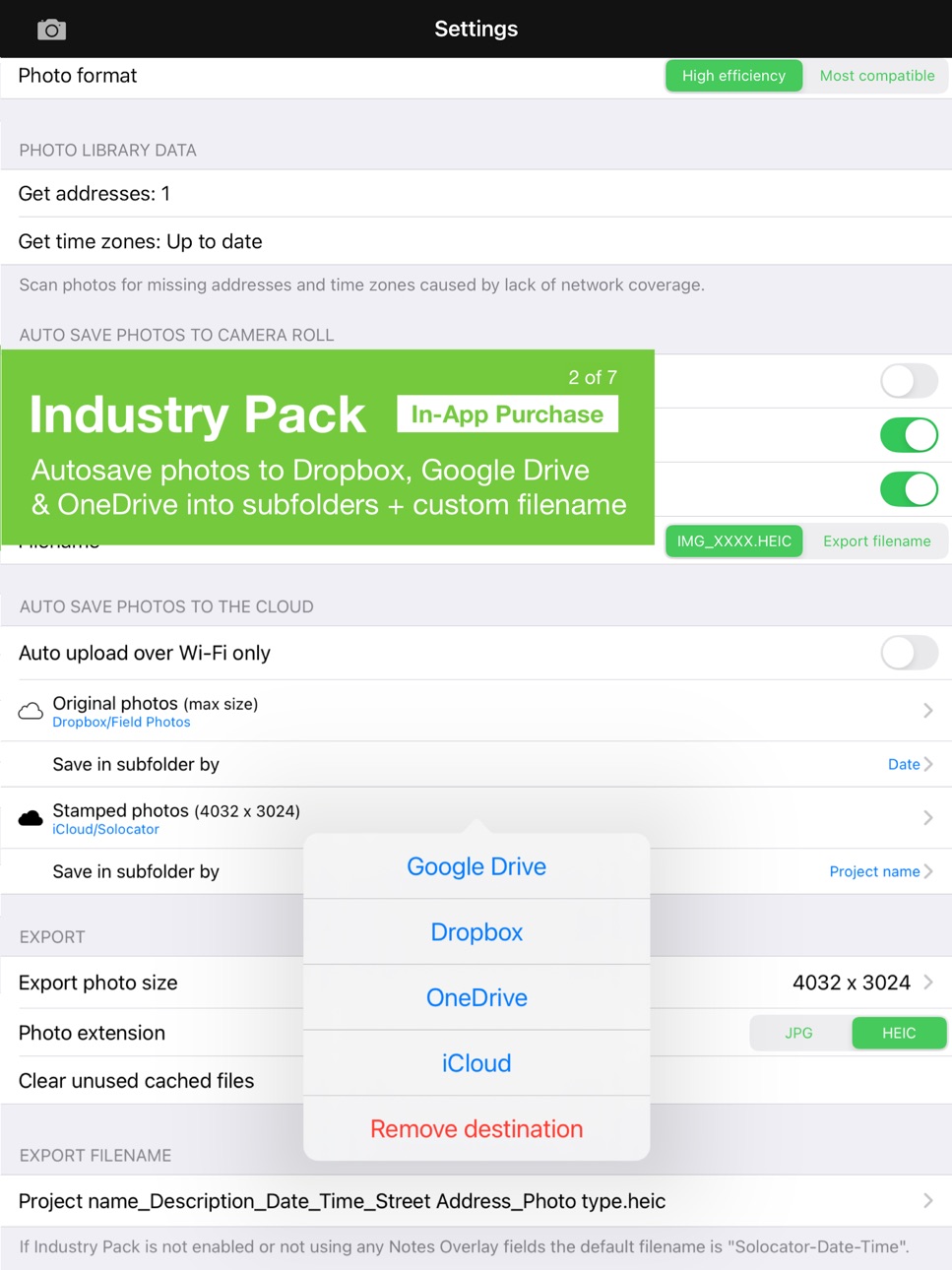Choose Dropbox from destination menu
952x1270 pixels.
click(x=476, y=932)
